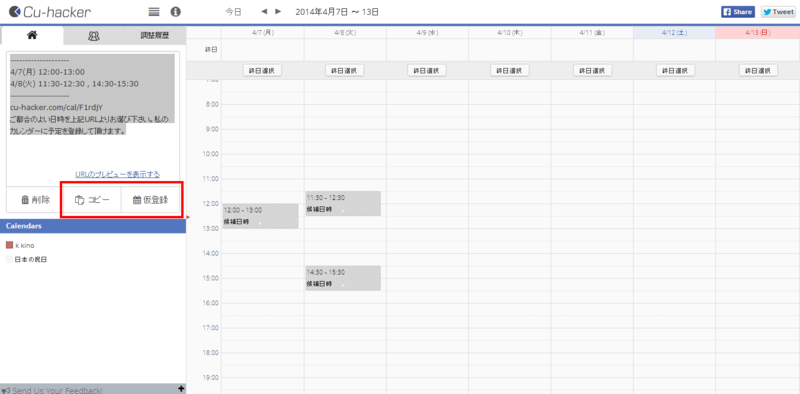The width and height of the screenshot is (800, 394).
Task: Click 終日選択 button under 4/13
Action: (x=759, y=71)
